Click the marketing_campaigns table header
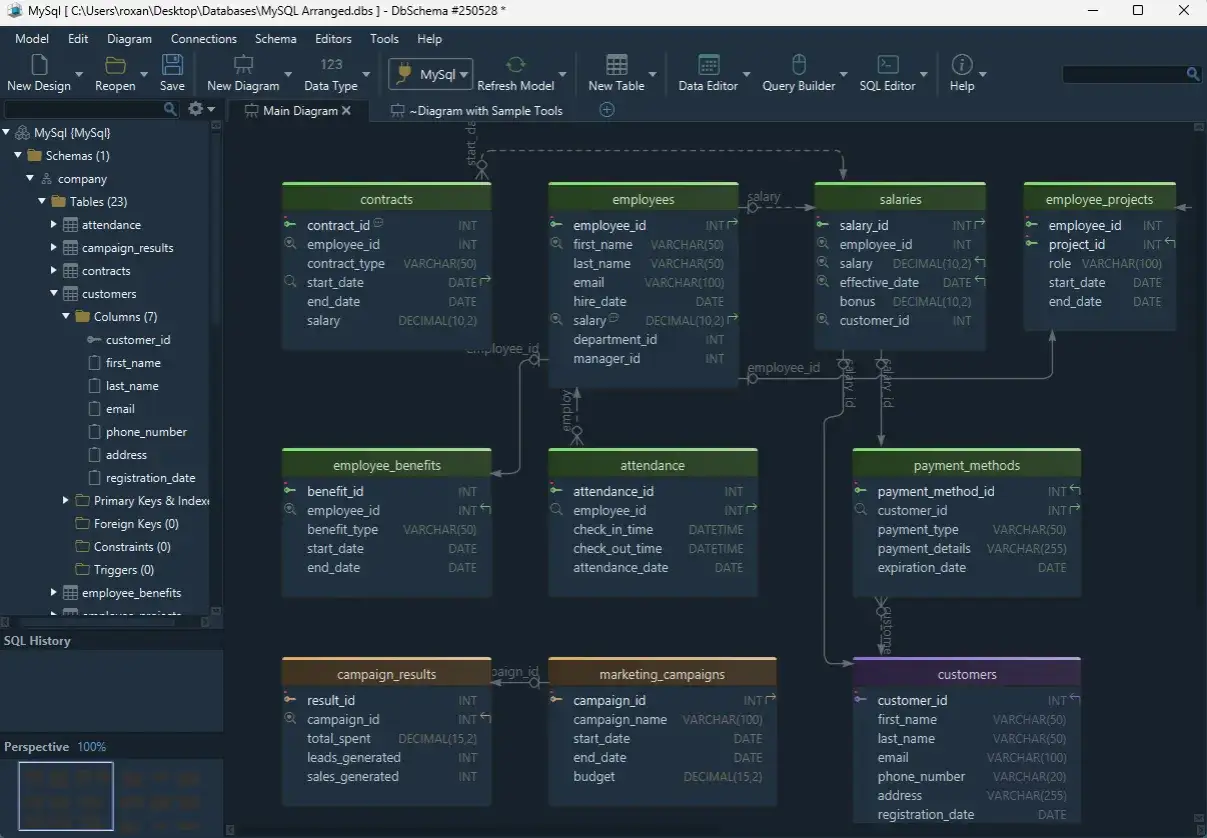 [x=662, y=674]
